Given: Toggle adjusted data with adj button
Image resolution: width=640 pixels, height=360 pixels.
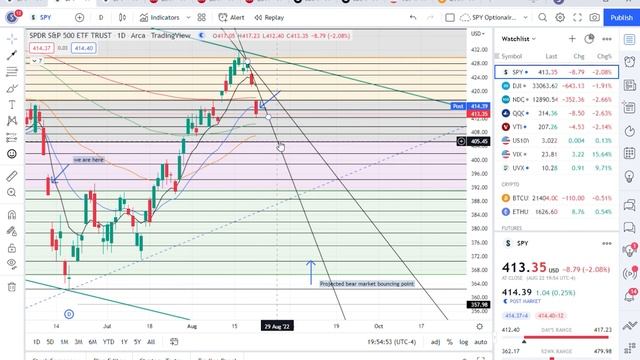Looking at the screenshot, I should point(436,342).
